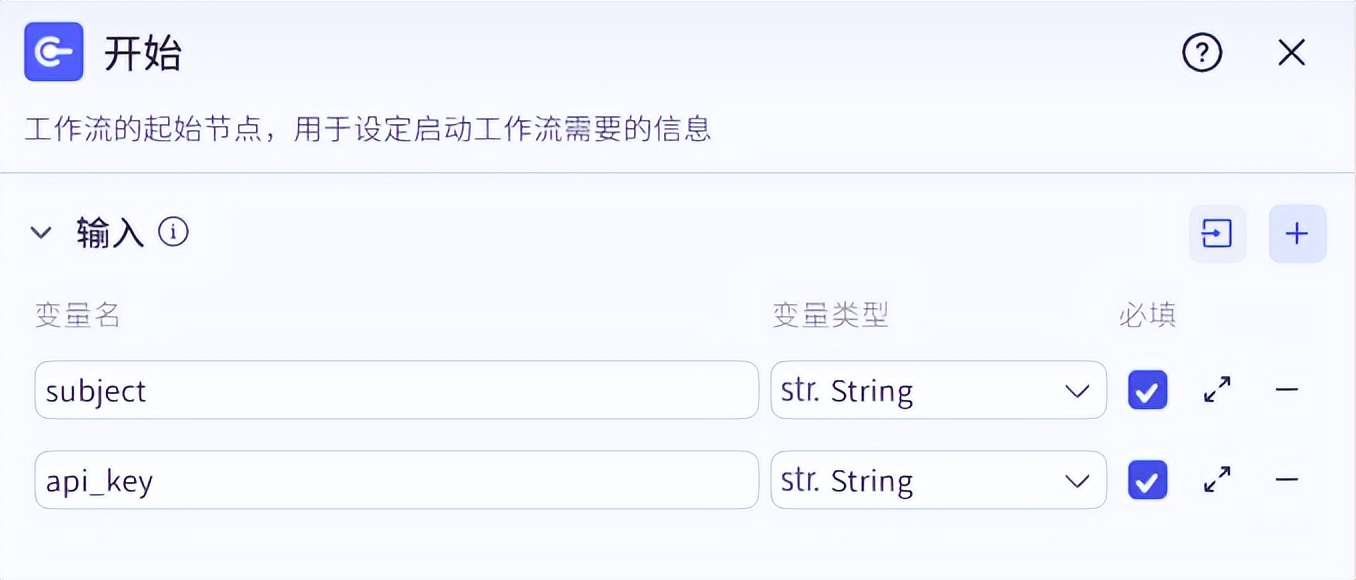Expand the api_key variable row editor
The image size is (1356, 580).
(x=1217, y=480)
